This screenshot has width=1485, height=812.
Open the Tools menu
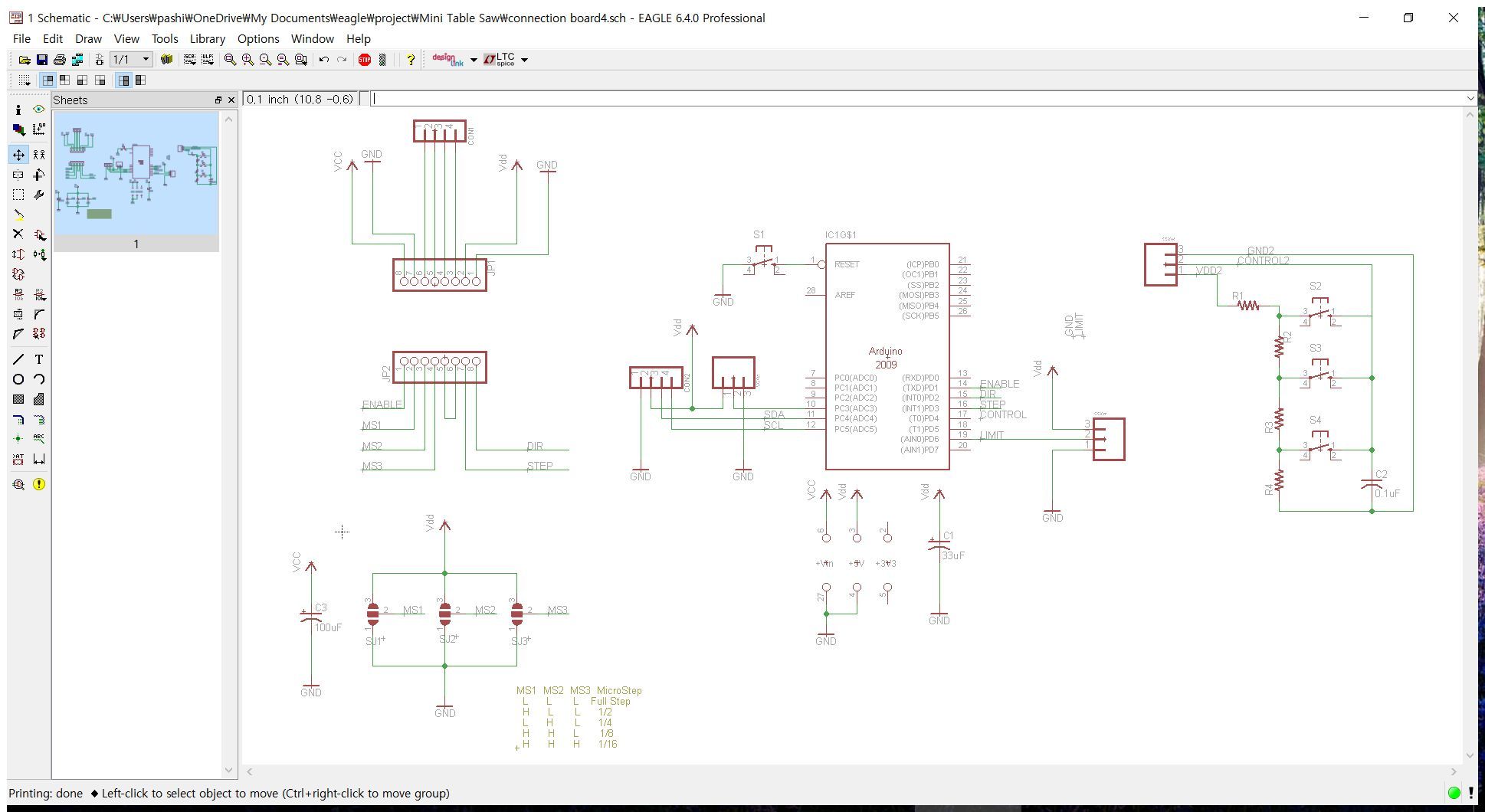[164, 38]
